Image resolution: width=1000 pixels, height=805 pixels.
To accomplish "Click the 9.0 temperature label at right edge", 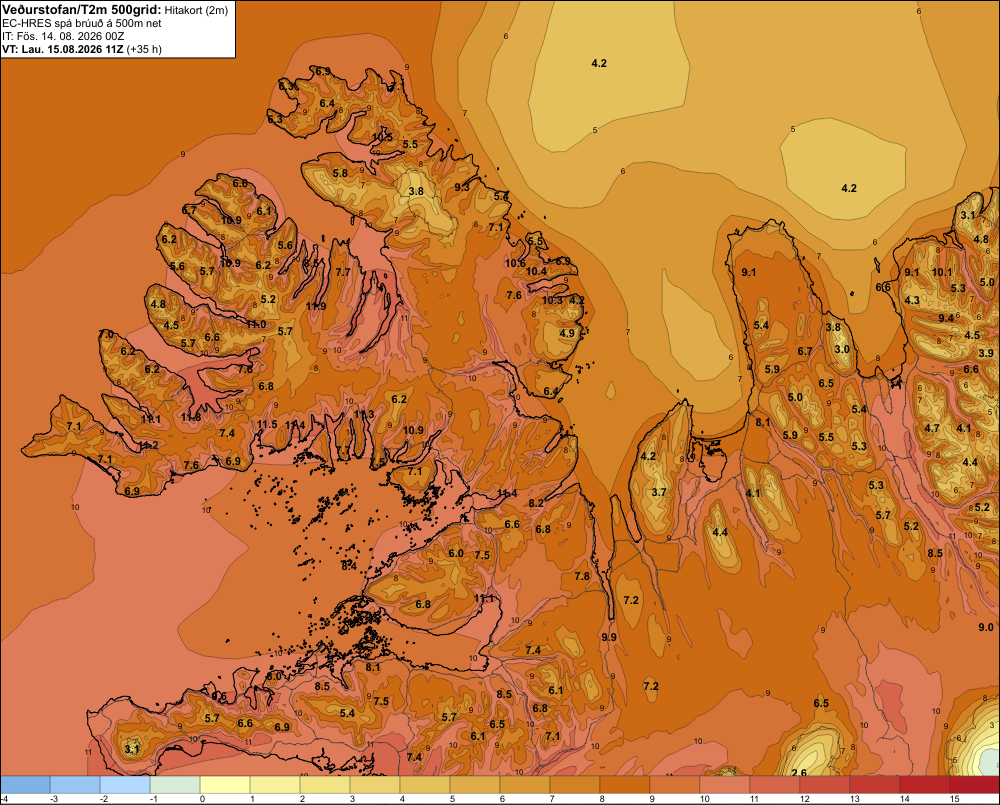I will [986, 628].
